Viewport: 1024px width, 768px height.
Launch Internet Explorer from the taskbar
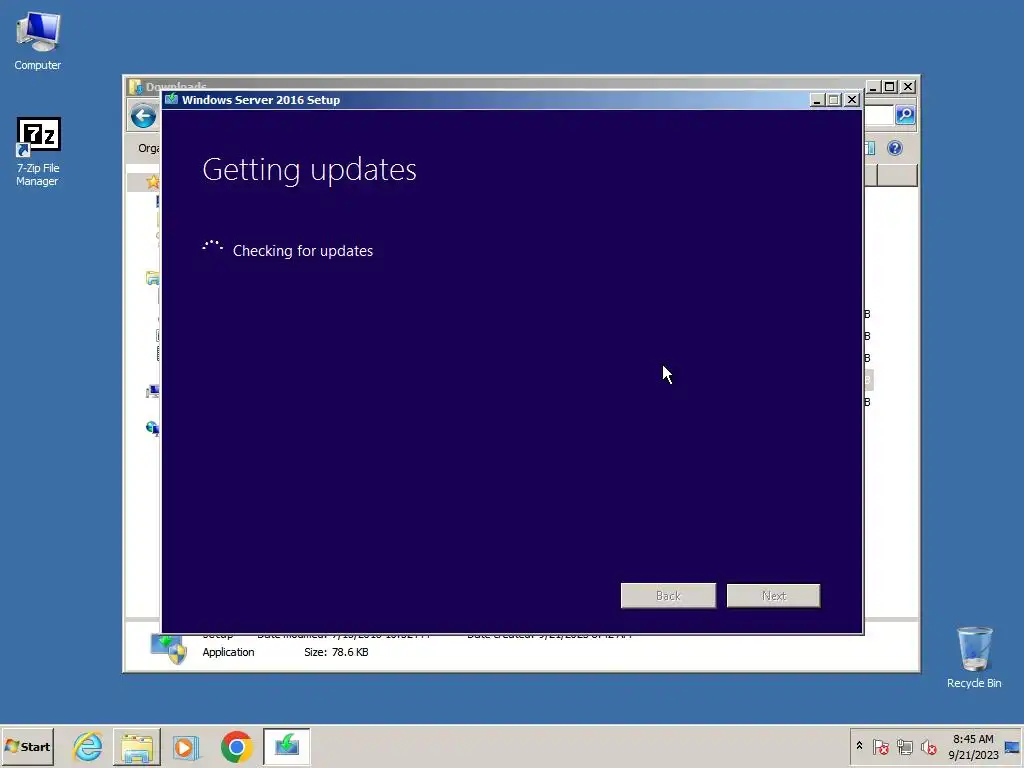coord(88,746)
